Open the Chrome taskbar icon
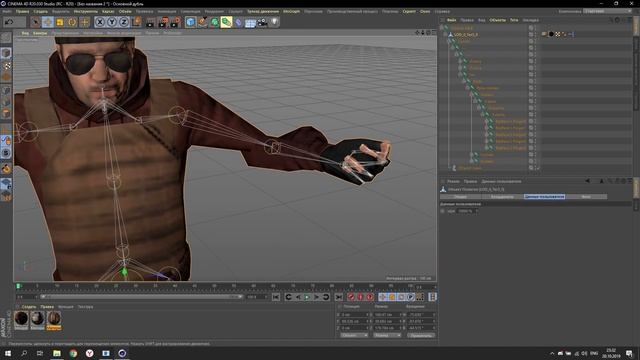This screenshot has height=360, width=640. click(x=73, y=353)
